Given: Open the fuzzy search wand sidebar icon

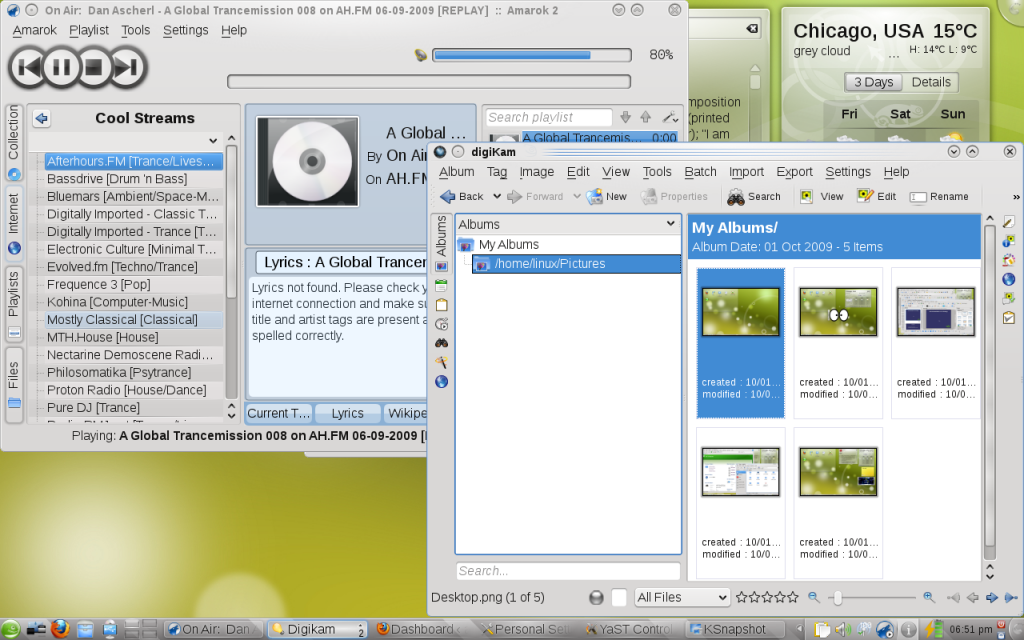Looking at the screenshot, I should coord(441,362).
